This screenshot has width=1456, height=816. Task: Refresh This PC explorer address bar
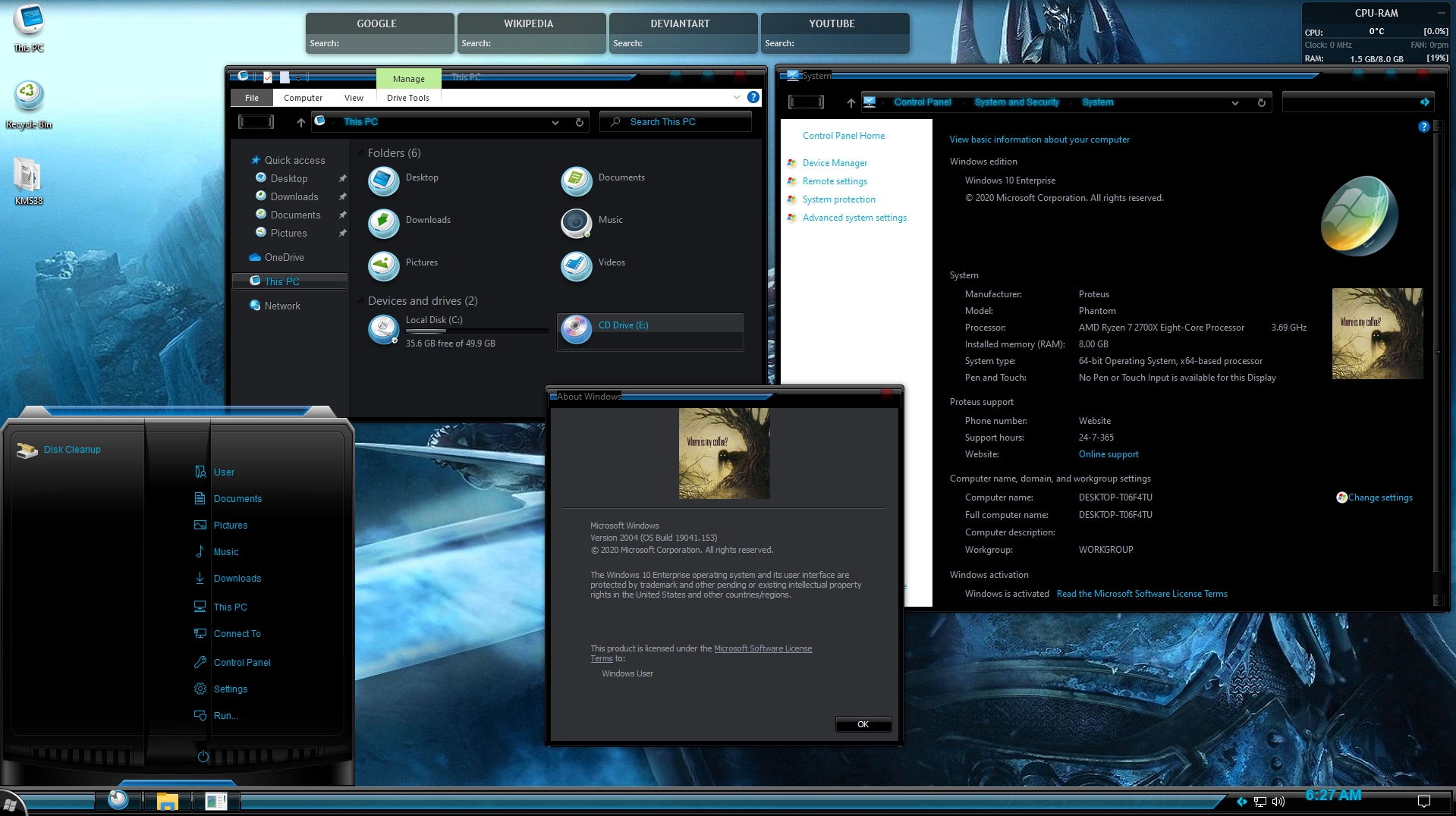click(x=580, y=122)
